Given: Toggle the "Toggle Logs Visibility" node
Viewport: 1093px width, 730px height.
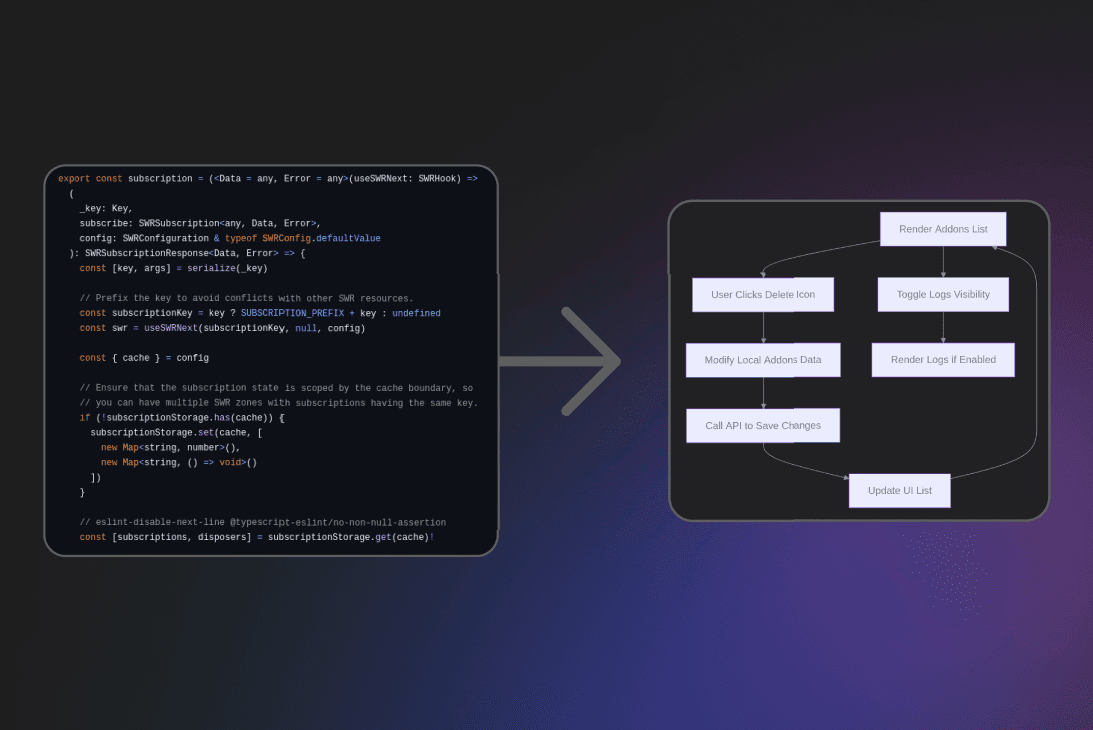Looking at the screenshot, I should point(942,294).
